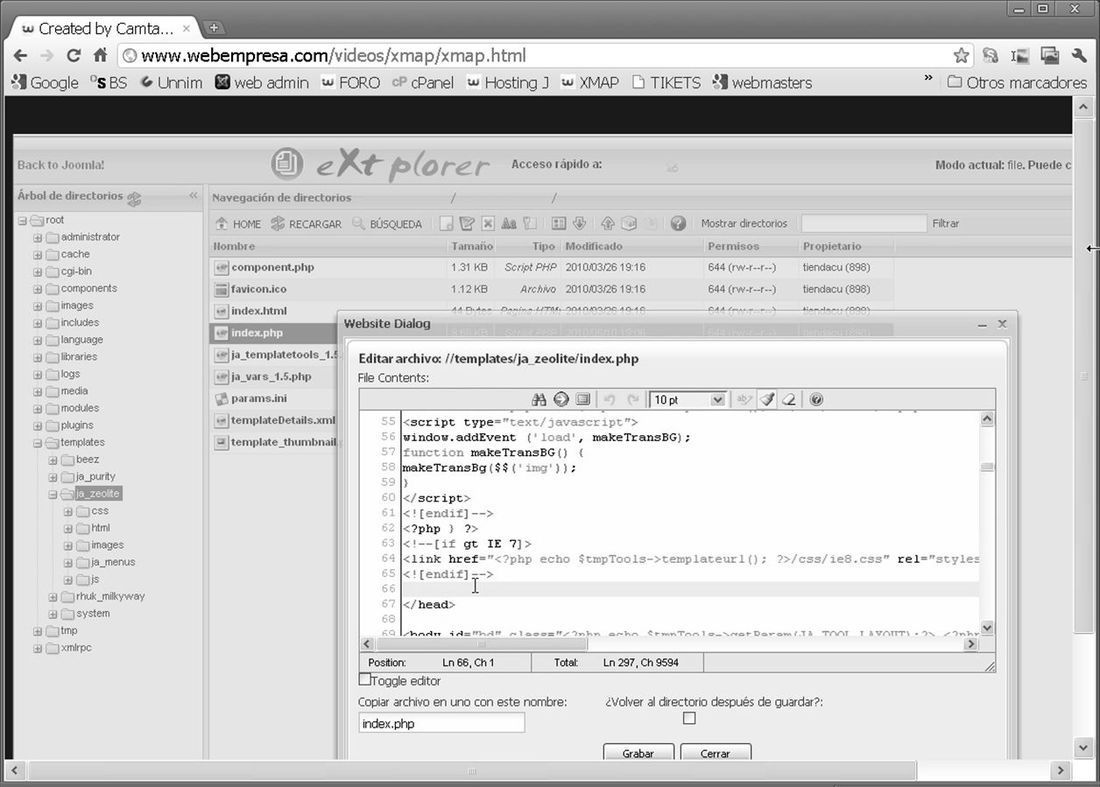Click RECARGAR to reload the directory
1100x787 pixels.
tap(307, 224)
